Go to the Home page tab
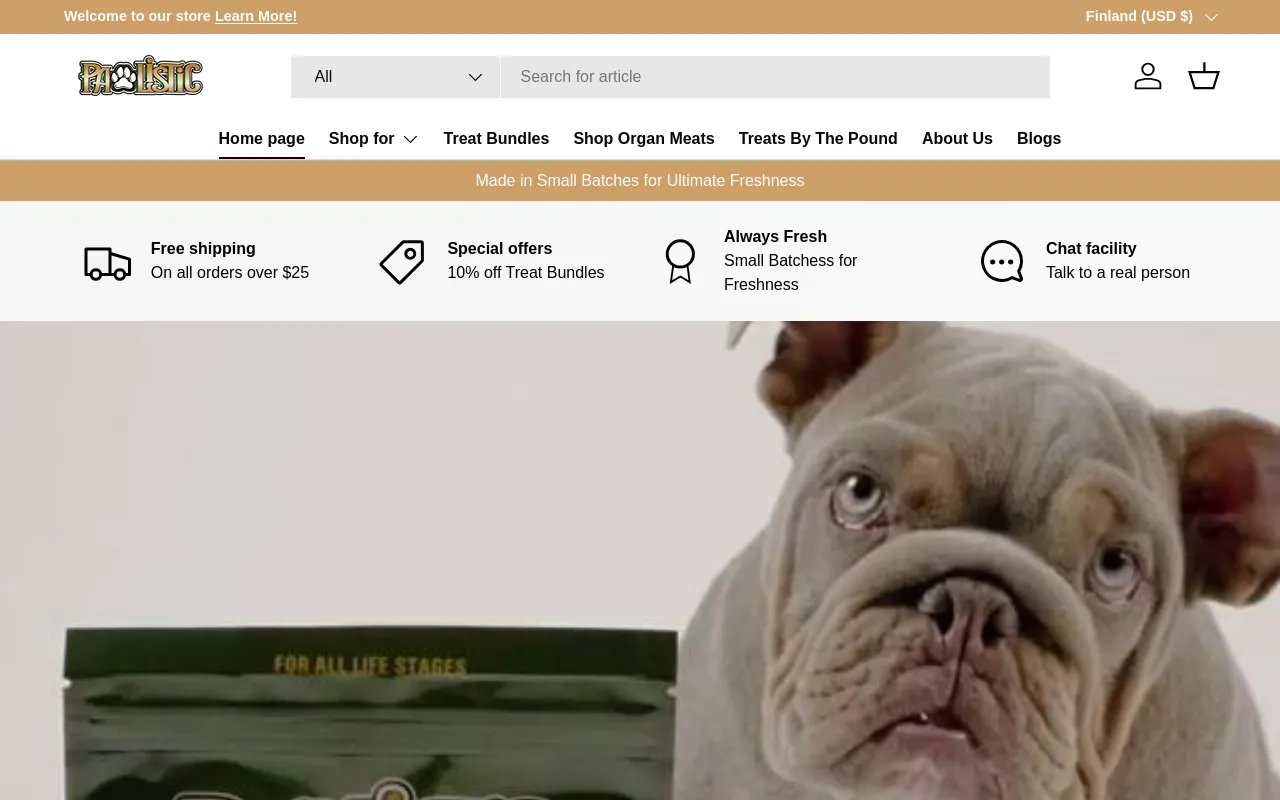The height and width of the screenshot is (800, 1280). coord(261,139)
